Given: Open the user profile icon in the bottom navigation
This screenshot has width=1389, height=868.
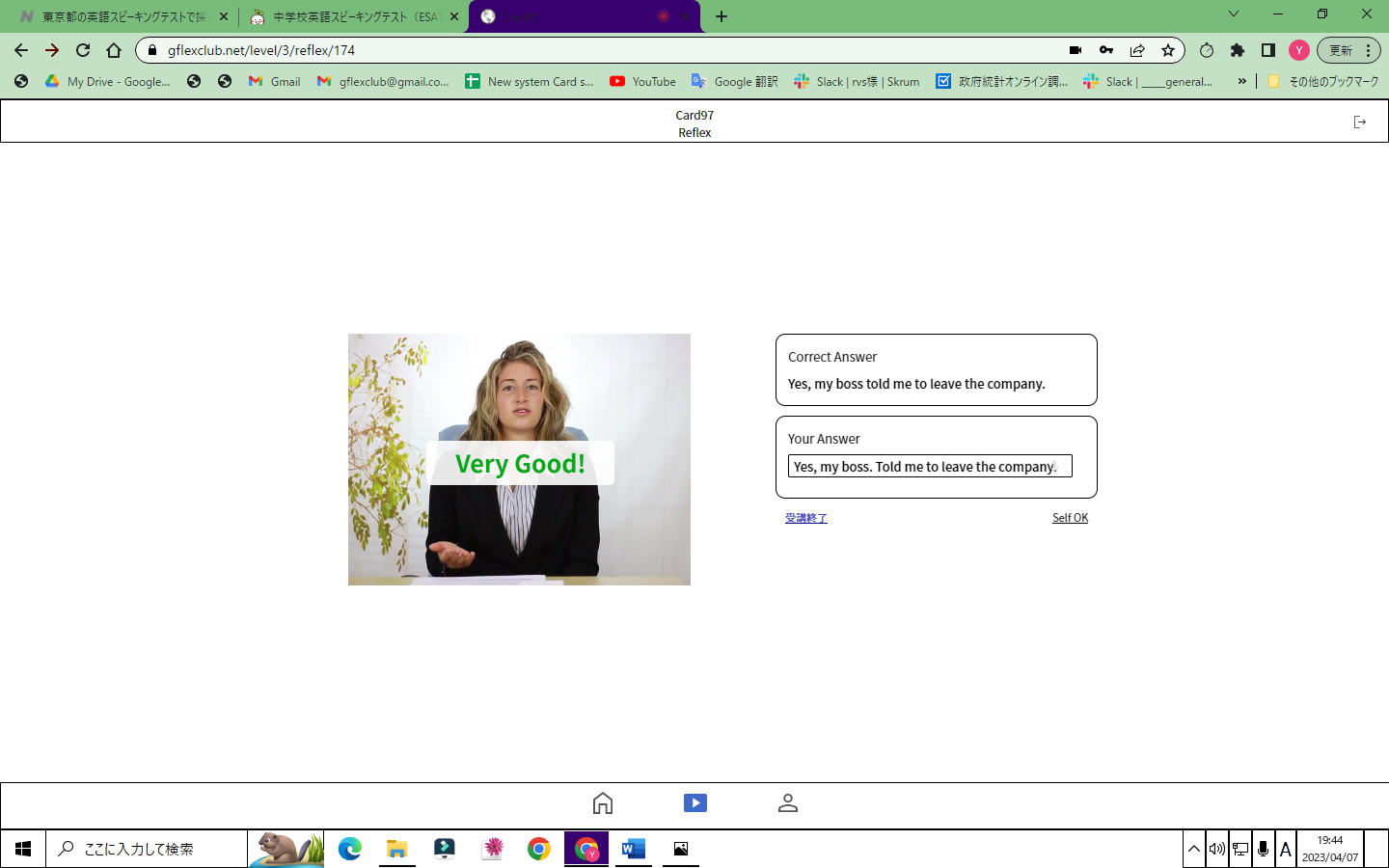Looking at the screenshot, I should pyautogui.click(x=788, y=803).
